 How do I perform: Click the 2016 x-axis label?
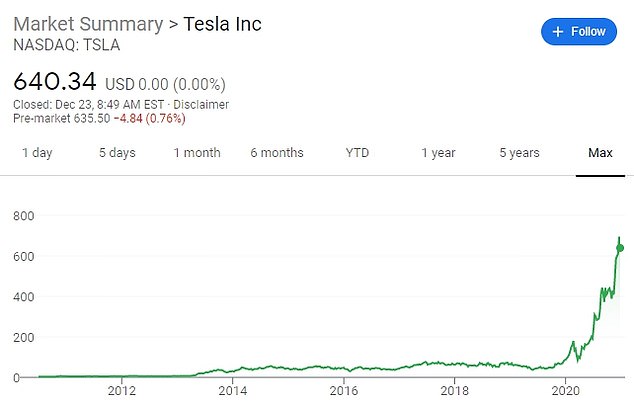coord(344,393)
